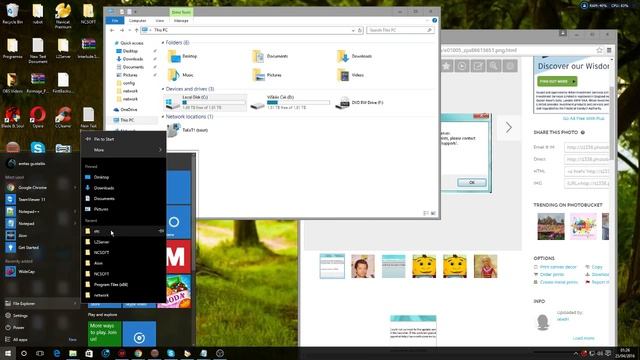
Task: Expand Notepad++ jump list arrow
Action: (x=75, y=211)
